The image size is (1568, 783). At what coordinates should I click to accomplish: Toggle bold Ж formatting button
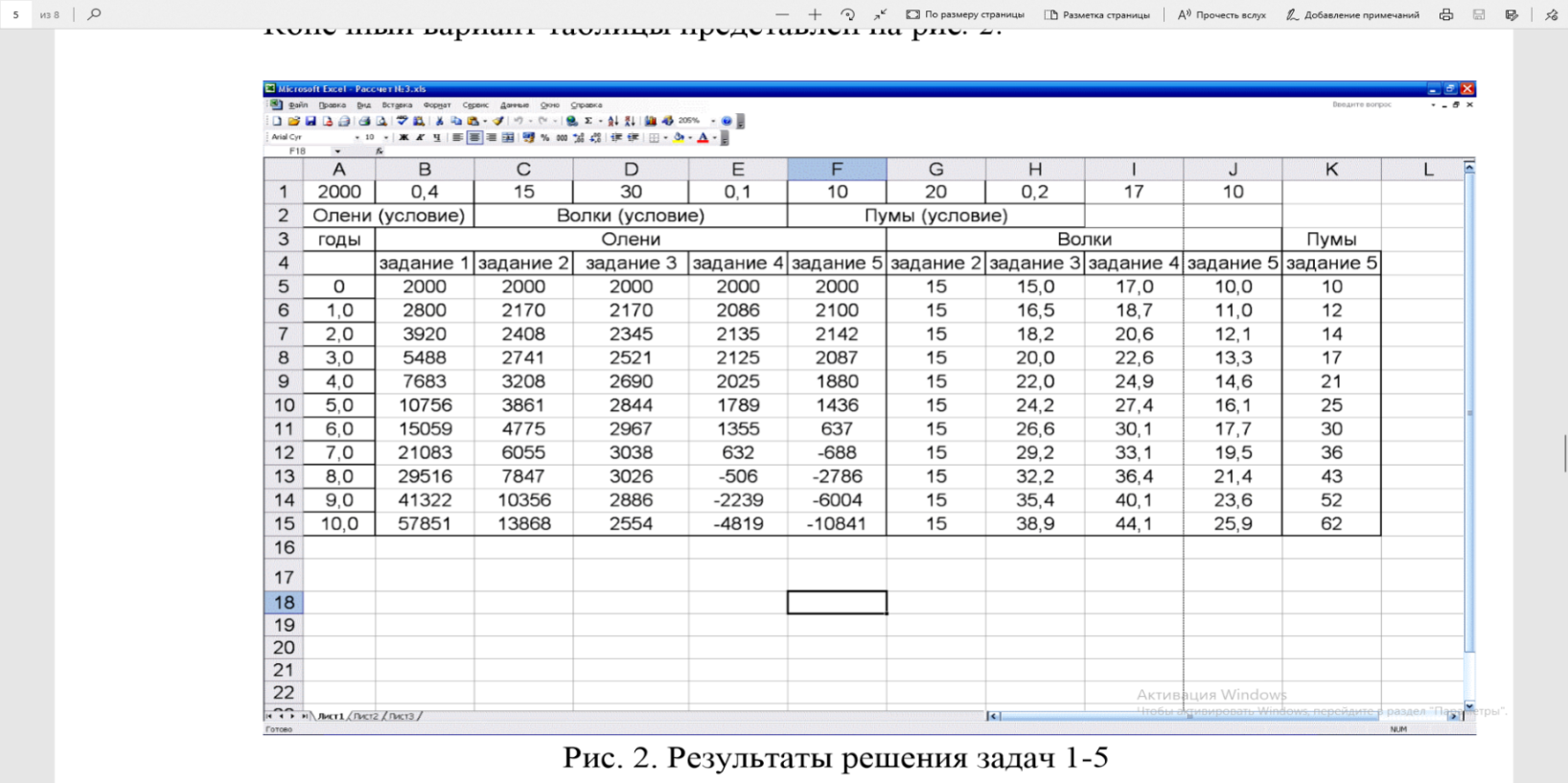(404, 138)
